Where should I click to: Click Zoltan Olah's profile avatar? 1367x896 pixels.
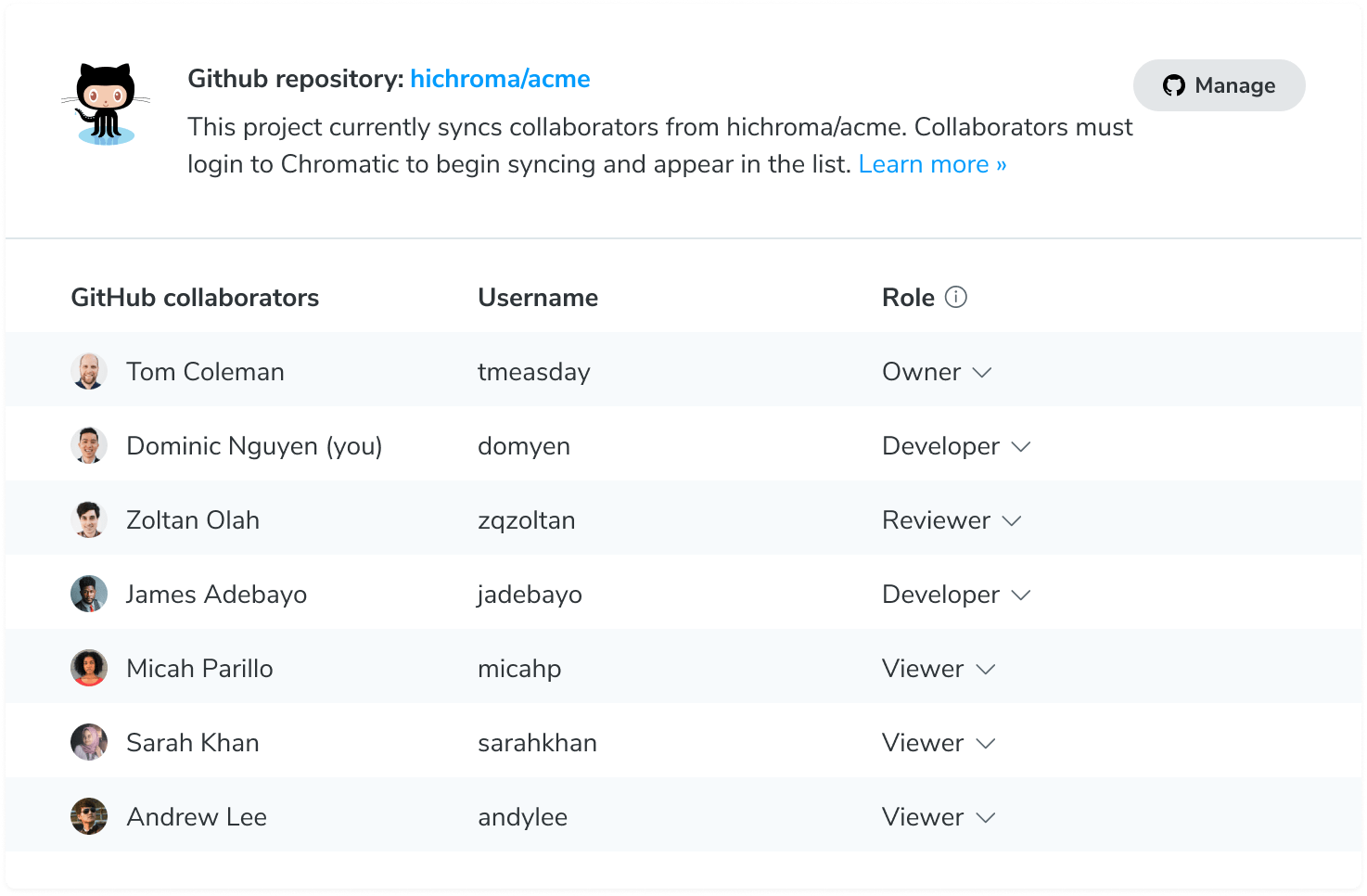89,518
